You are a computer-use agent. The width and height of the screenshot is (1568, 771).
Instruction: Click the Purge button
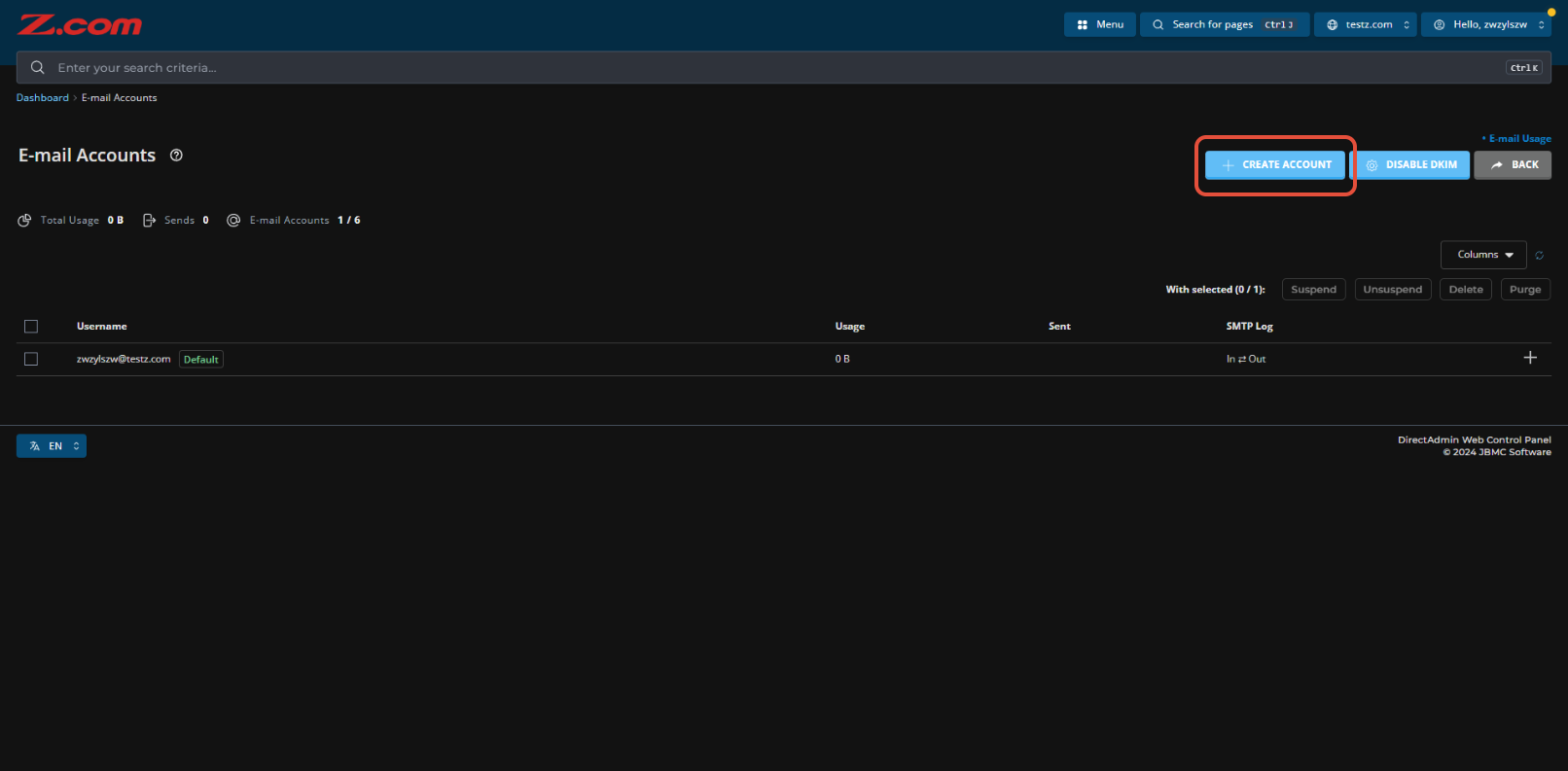point(1525,290)
